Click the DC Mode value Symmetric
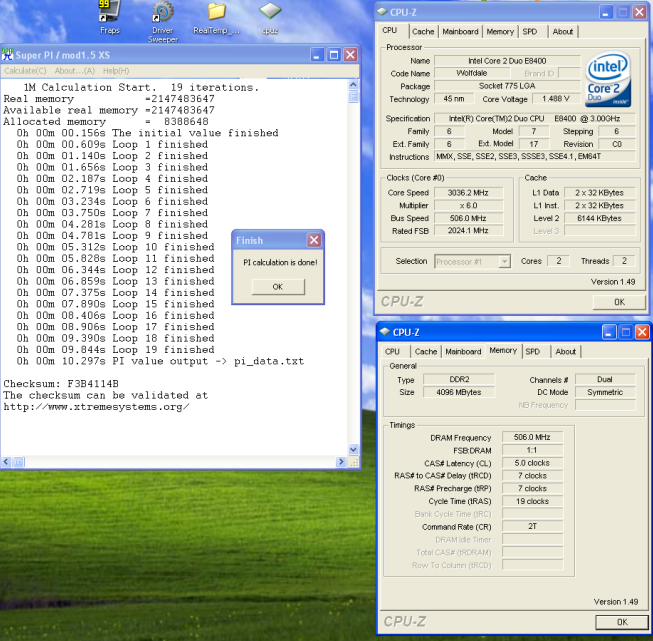 point(605,392)
